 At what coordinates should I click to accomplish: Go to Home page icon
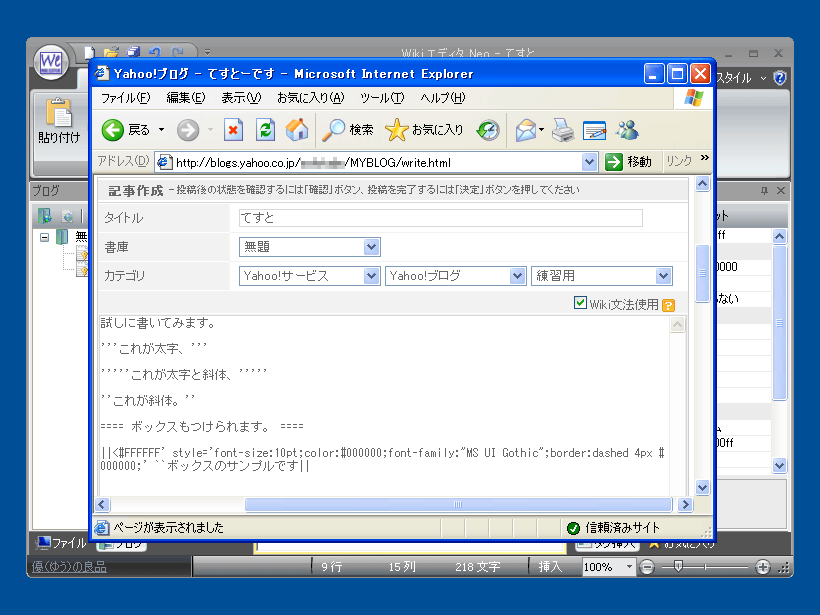[x=297, y=130]
